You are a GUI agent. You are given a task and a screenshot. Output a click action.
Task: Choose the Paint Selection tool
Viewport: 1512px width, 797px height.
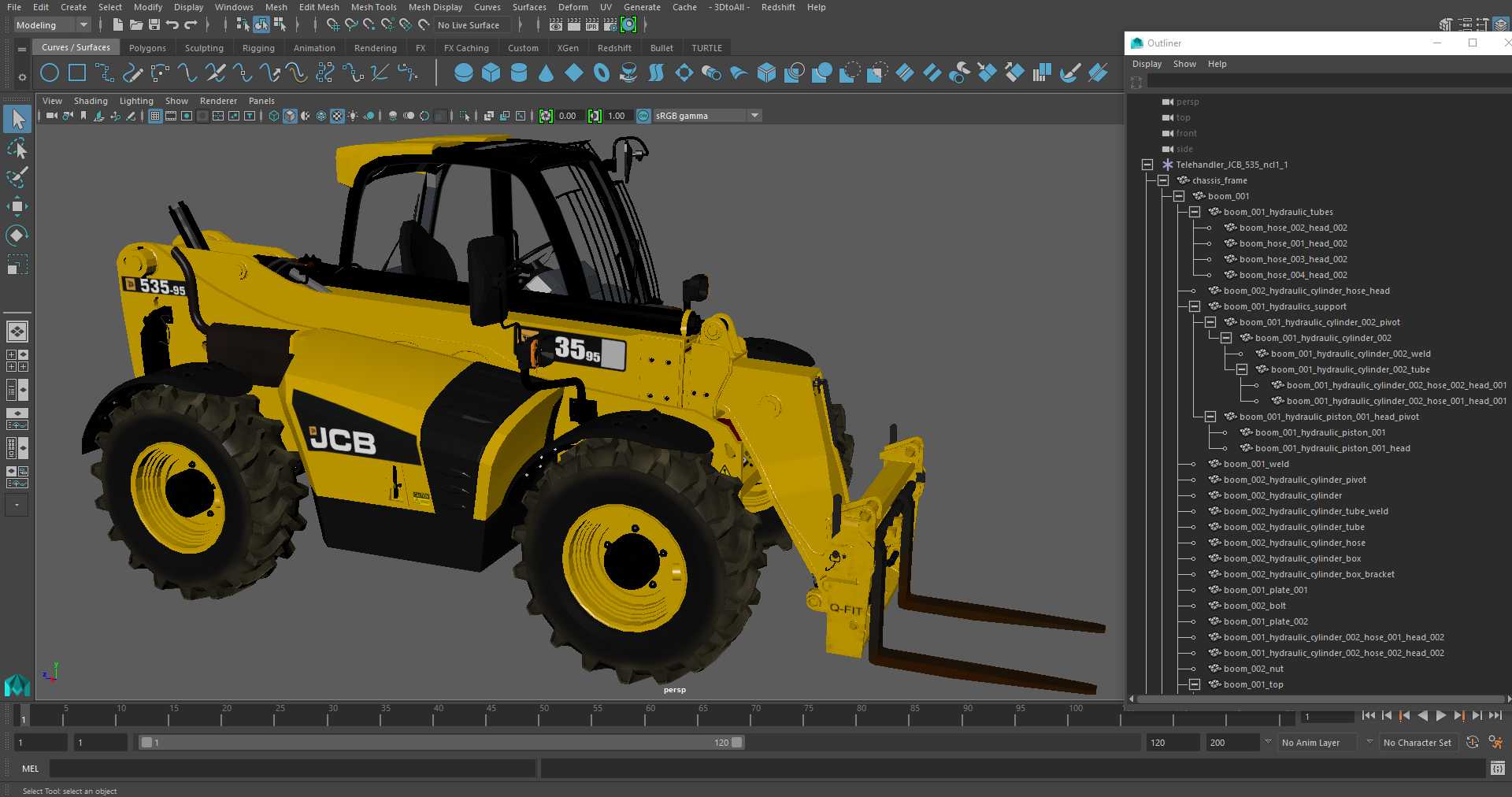17,176
